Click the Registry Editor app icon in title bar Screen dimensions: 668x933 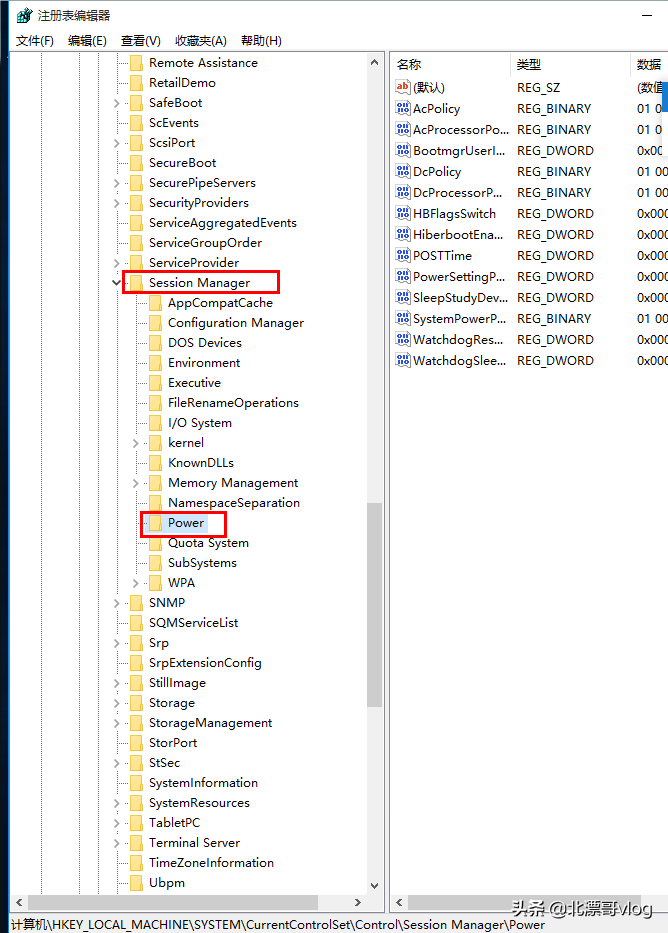click(x=24, y=15)
